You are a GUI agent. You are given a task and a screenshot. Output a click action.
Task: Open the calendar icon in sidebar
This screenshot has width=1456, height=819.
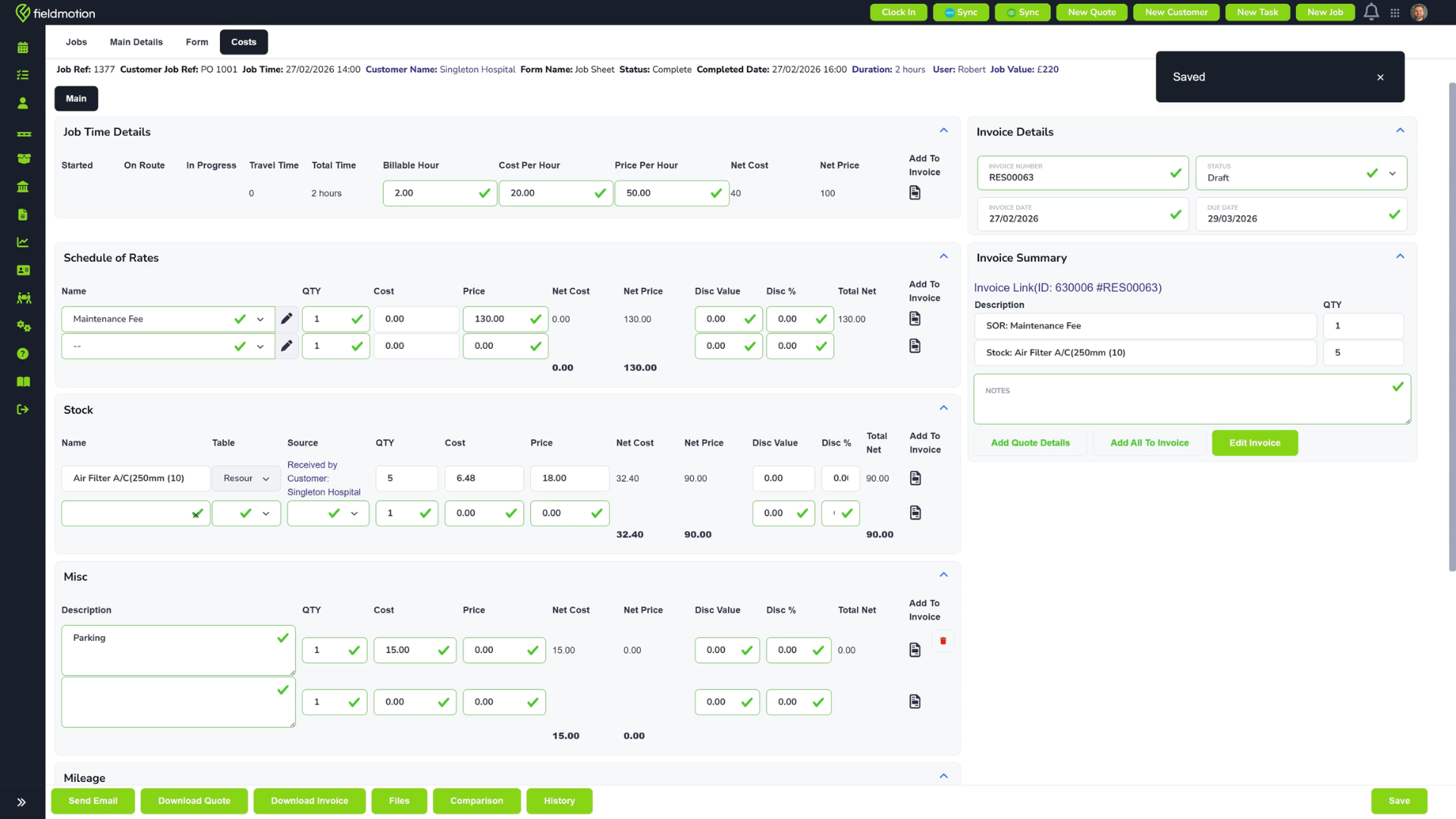pos(23,48)
